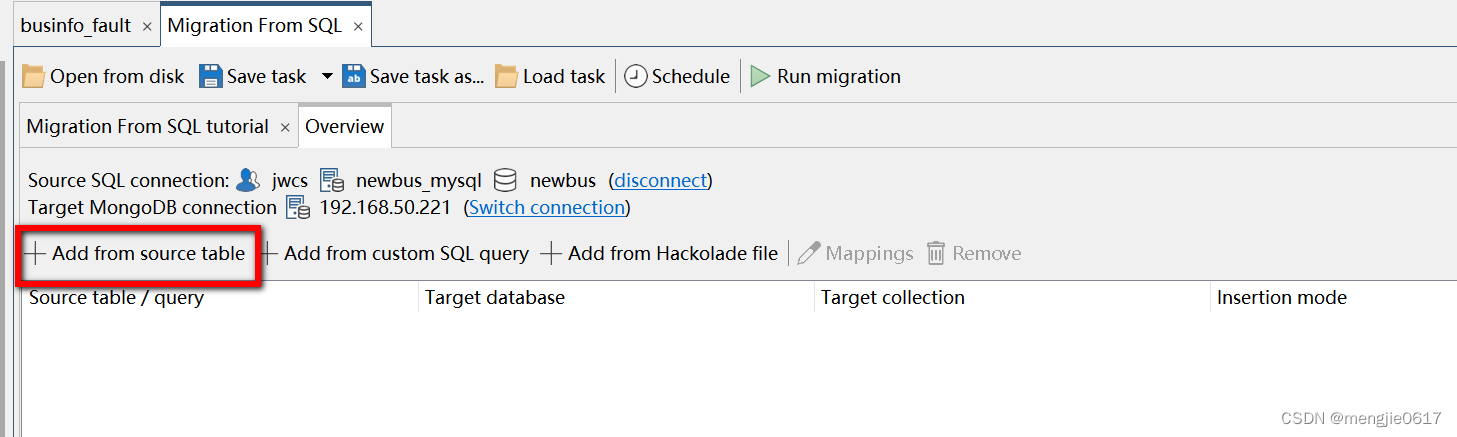Click the Target collection column header
The image size is (1457, 437).
pyautogui.click(x=893, y=297)
